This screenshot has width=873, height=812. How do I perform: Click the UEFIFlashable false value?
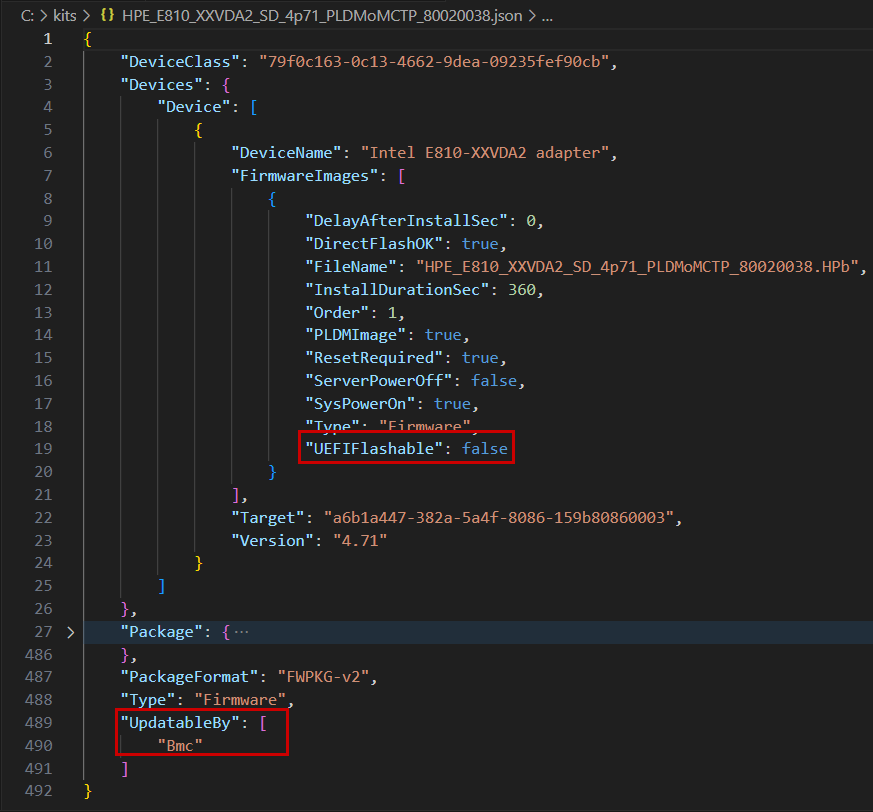(484, 449)
